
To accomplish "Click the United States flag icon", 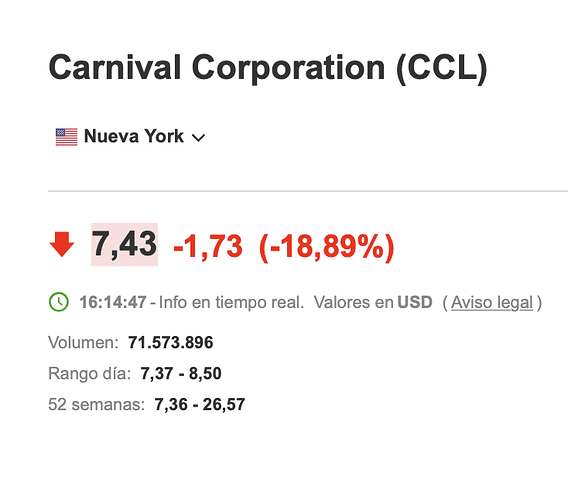I will (x=66, y=137).
